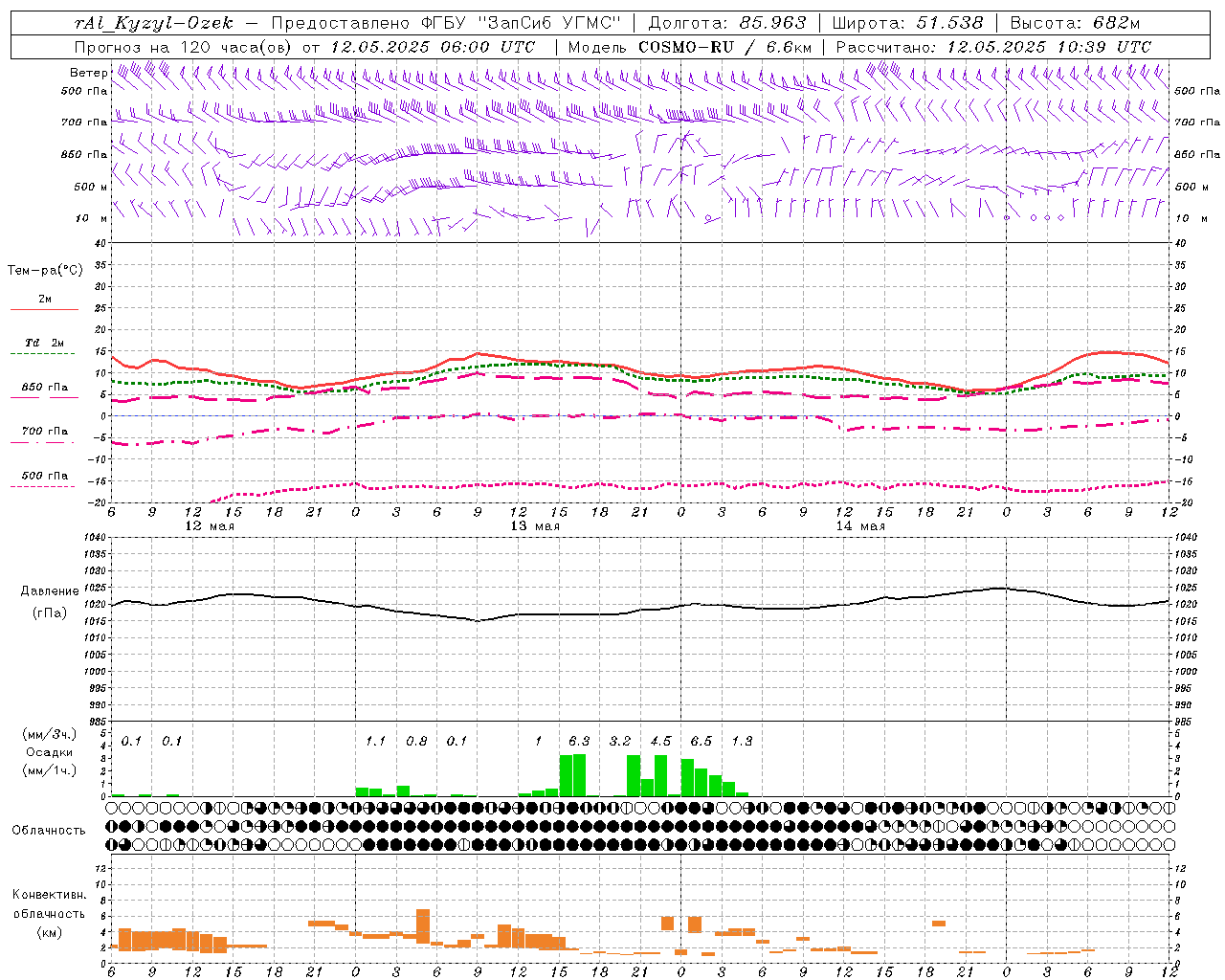Click the Td 2м dew point legend entry
This screenshot has height=980, width=1225.
[x=45, y=343]
